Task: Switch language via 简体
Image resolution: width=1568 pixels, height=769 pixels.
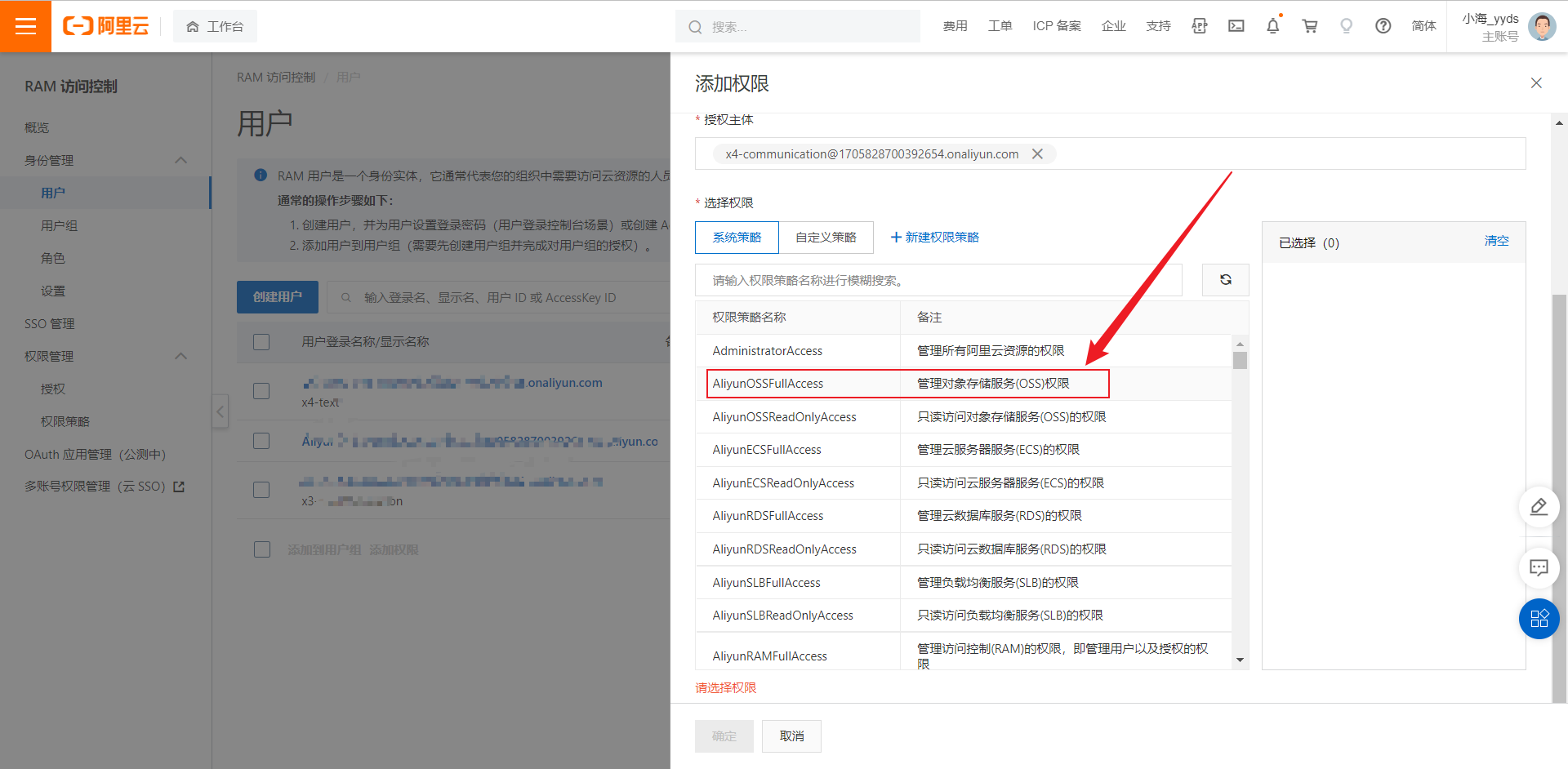Action: pyautogui.click(x=1423, y=26)
